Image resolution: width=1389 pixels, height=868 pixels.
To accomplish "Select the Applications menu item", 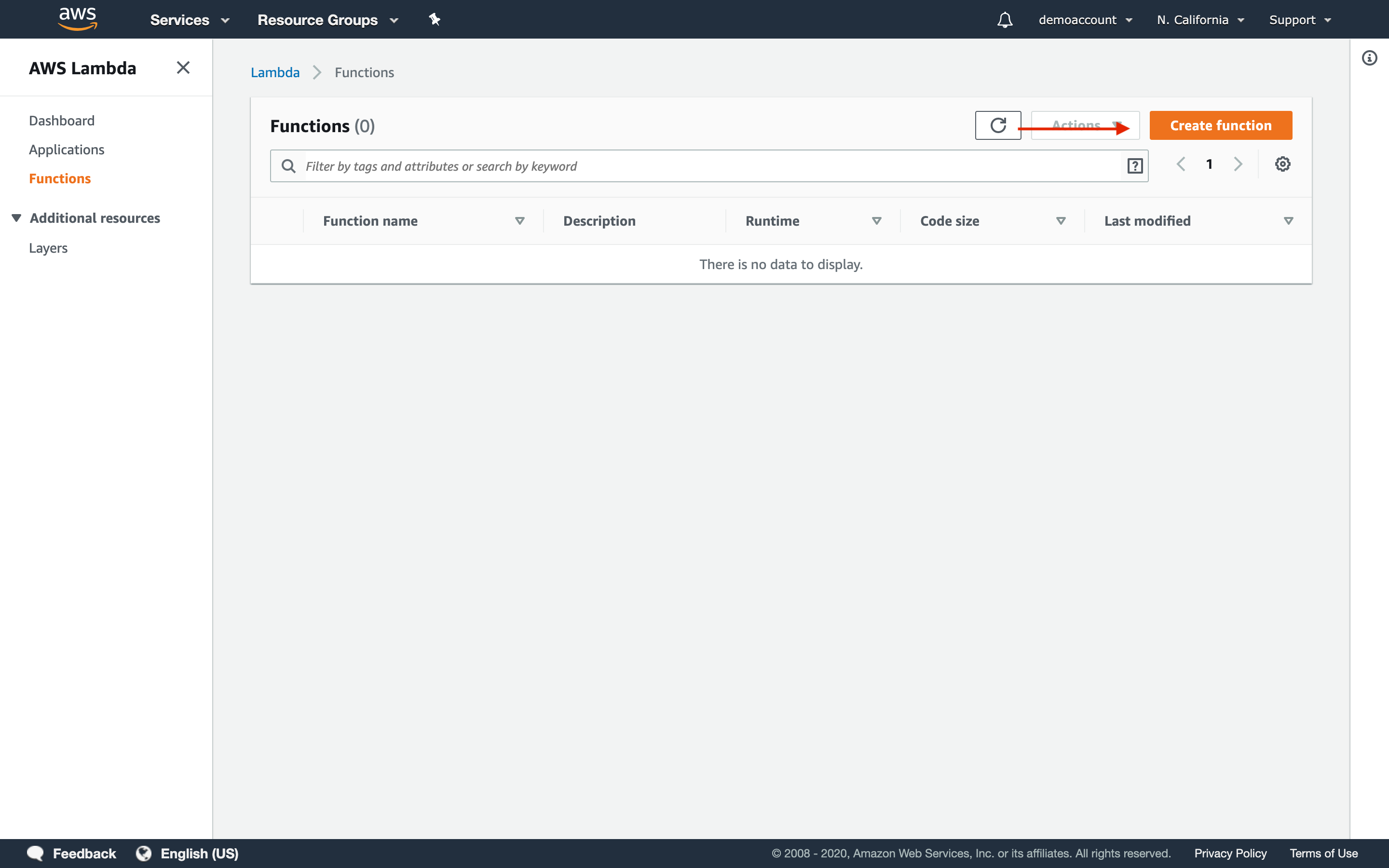I will click(x=66, y=149).
